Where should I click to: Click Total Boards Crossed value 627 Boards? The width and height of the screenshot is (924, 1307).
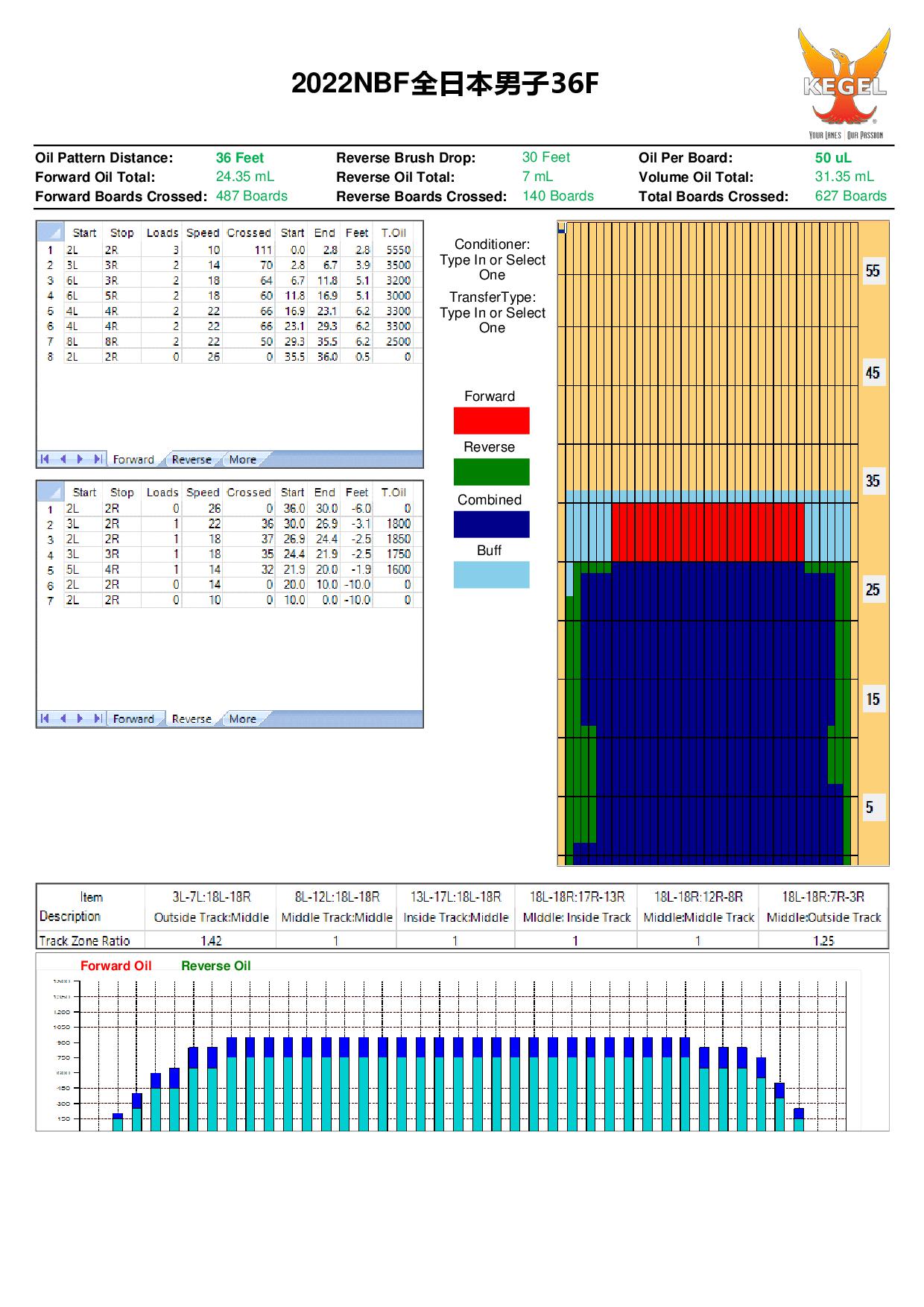851,196
